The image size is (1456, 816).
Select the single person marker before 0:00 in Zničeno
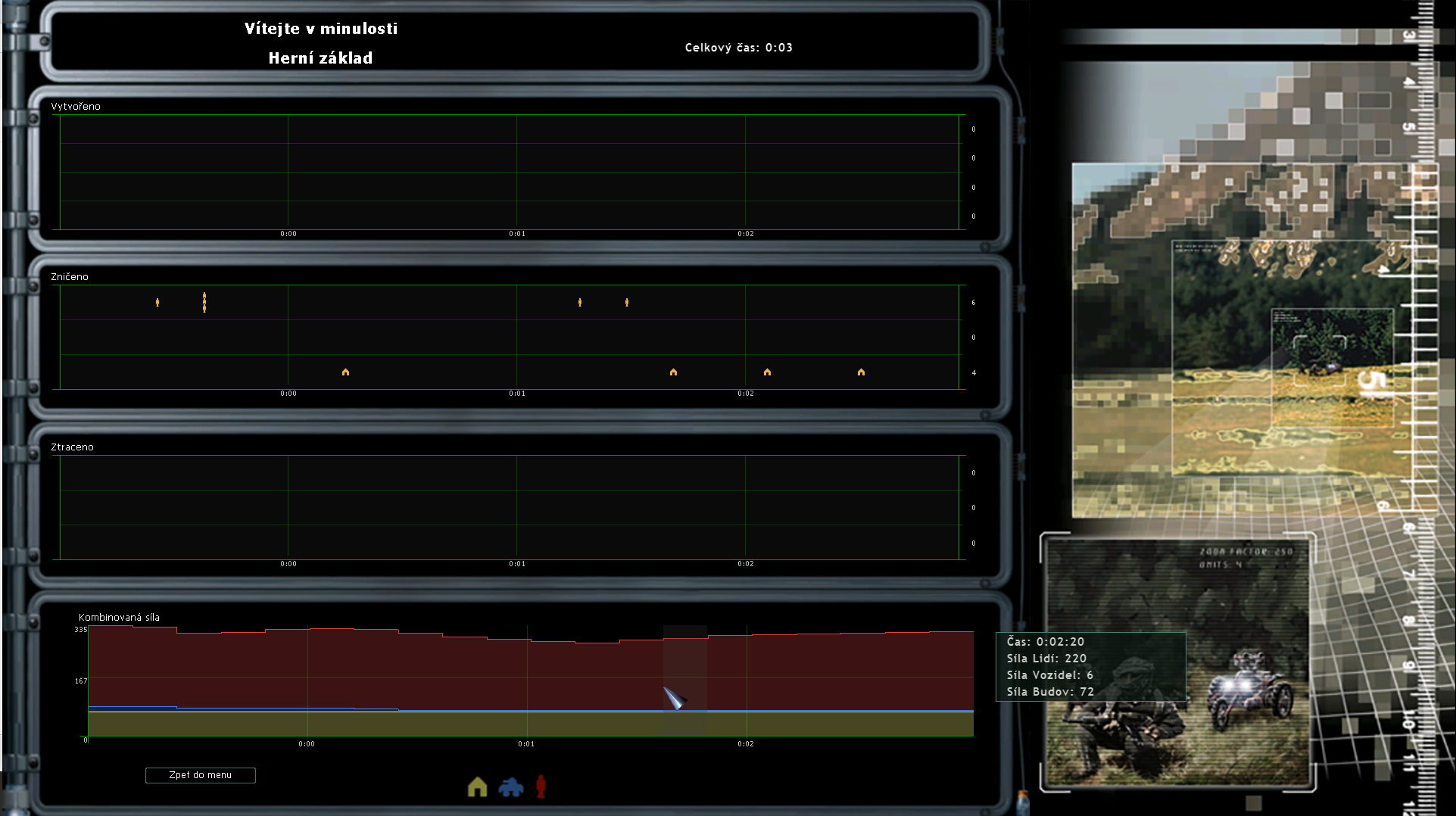157,302
